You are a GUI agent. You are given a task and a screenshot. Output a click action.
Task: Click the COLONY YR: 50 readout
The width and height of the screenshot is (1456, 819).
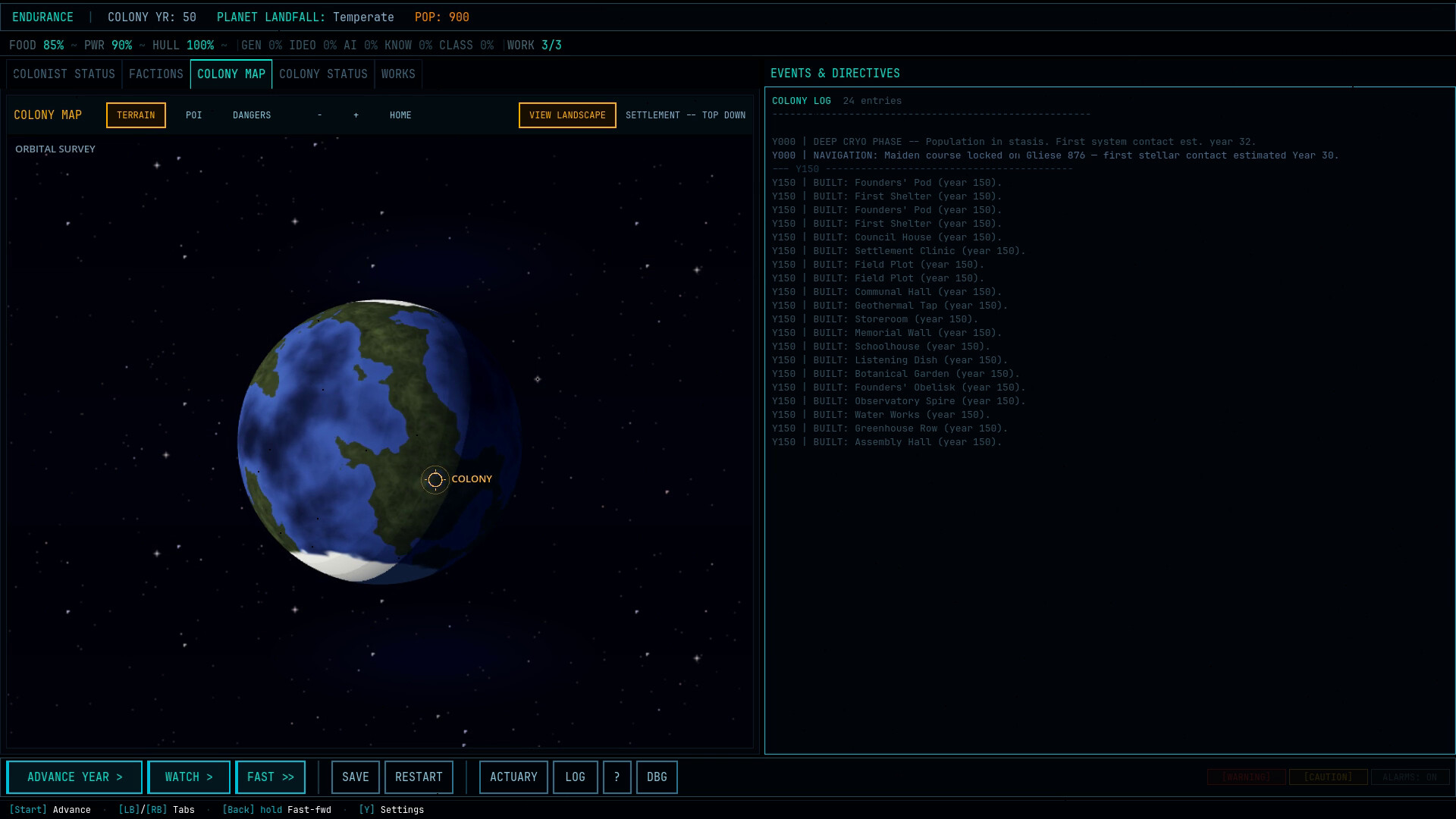(x=152, y=17)
